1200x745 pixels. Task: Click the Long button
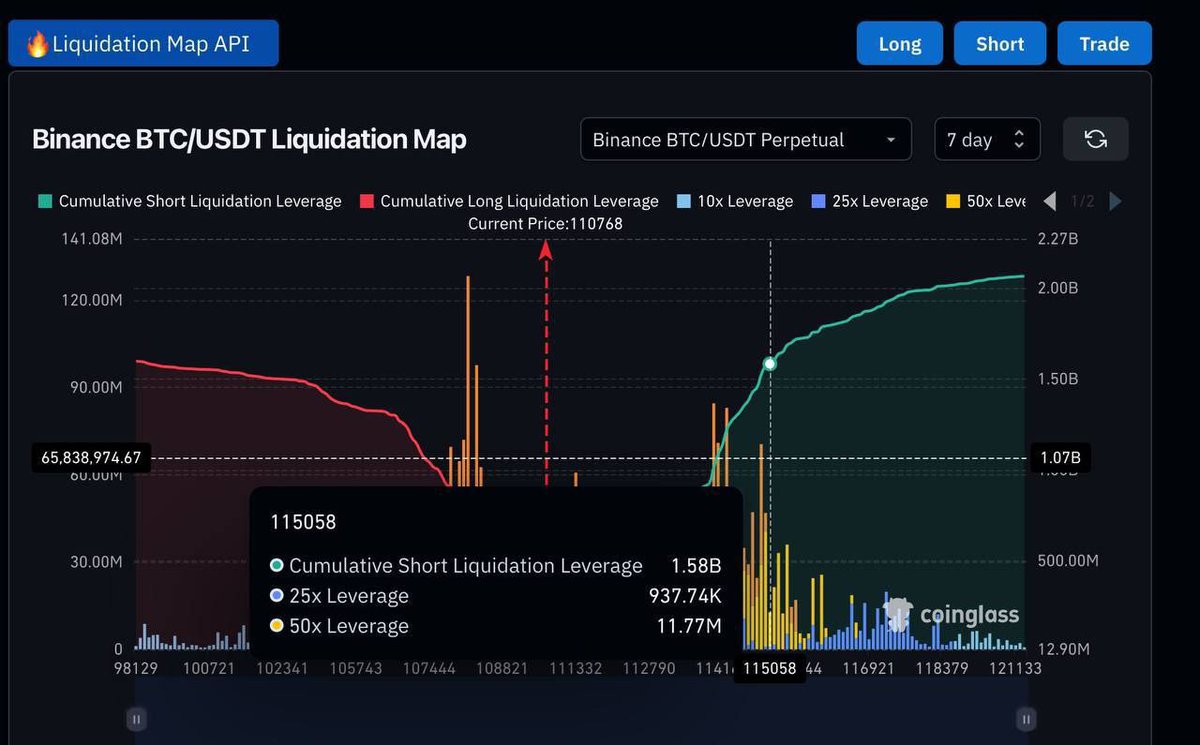[899, 43]
